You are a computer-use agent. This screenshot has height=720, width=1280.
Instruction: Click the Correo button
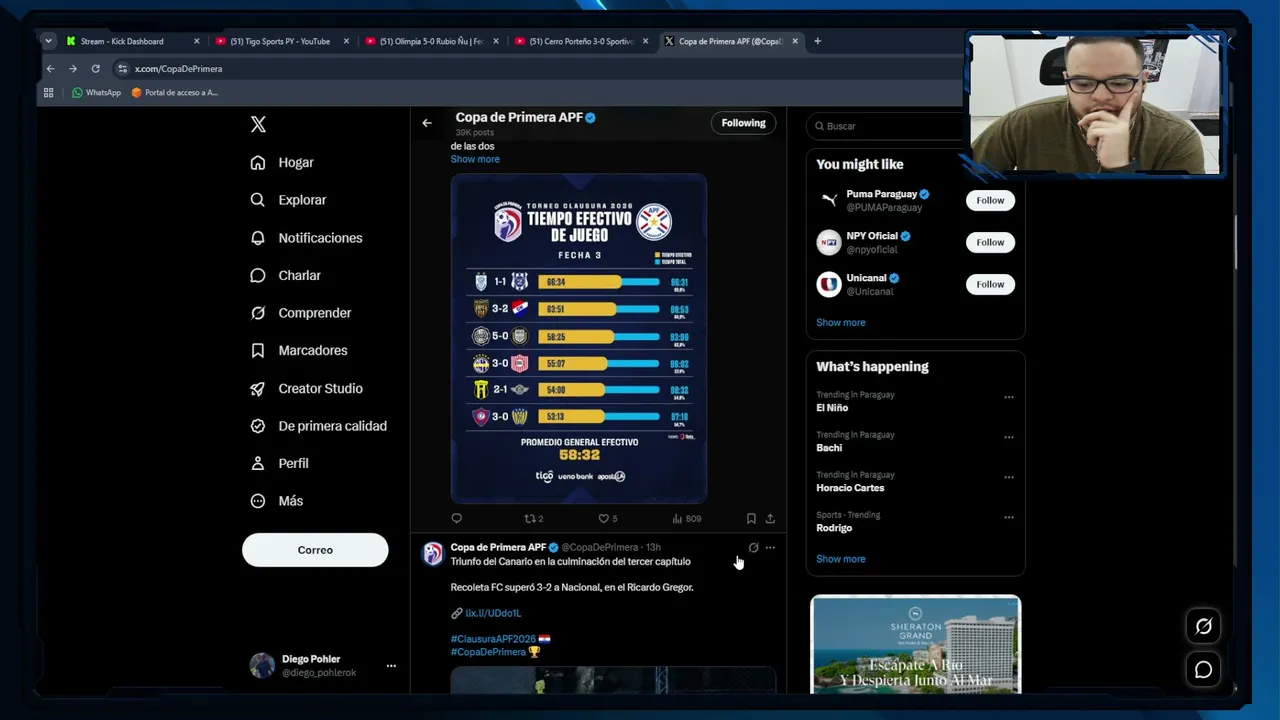[315, 550]
